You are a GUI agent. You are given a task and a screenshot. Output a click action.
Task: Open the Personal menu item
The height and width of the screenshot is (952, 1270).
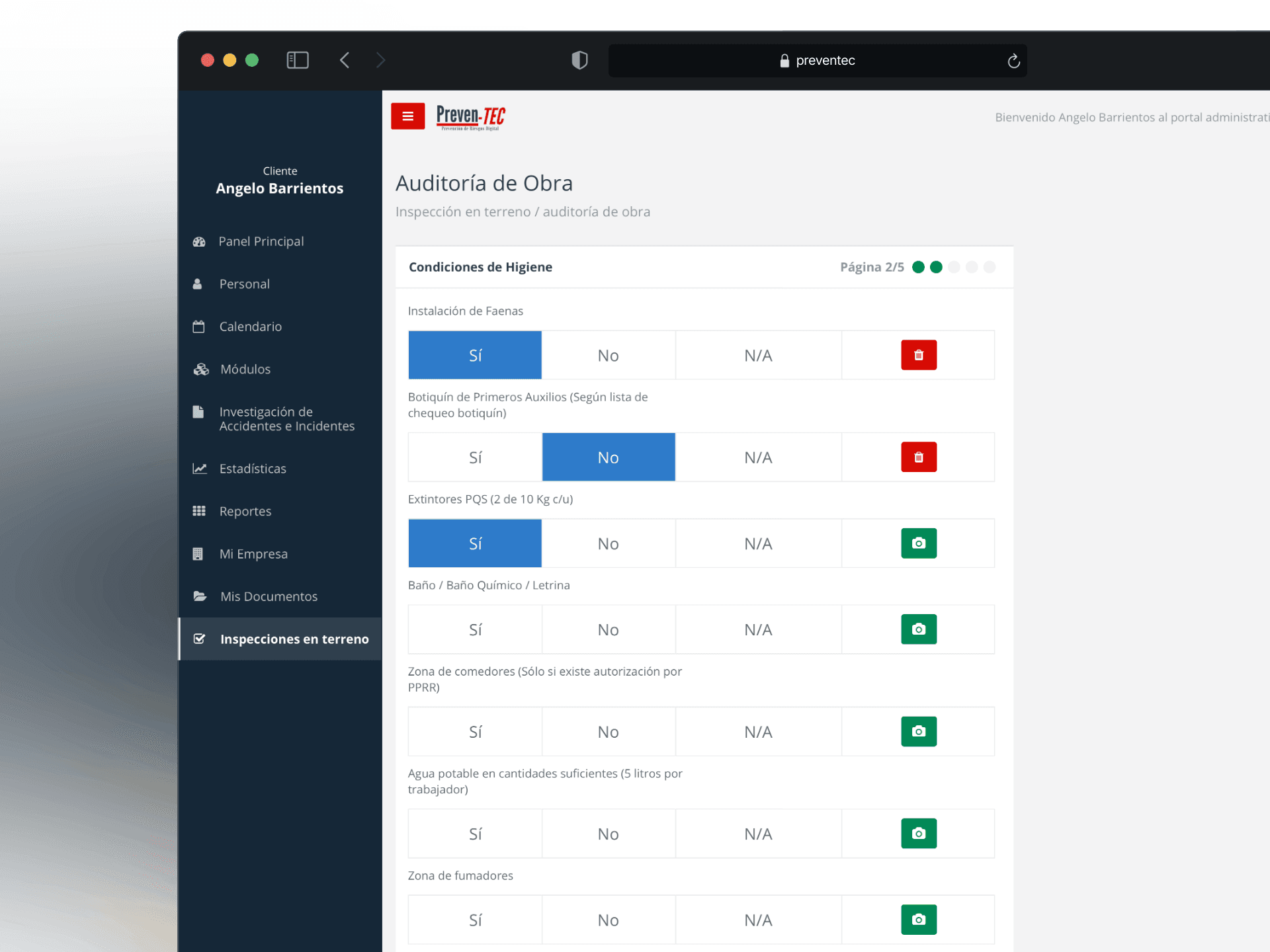point(280,284)
